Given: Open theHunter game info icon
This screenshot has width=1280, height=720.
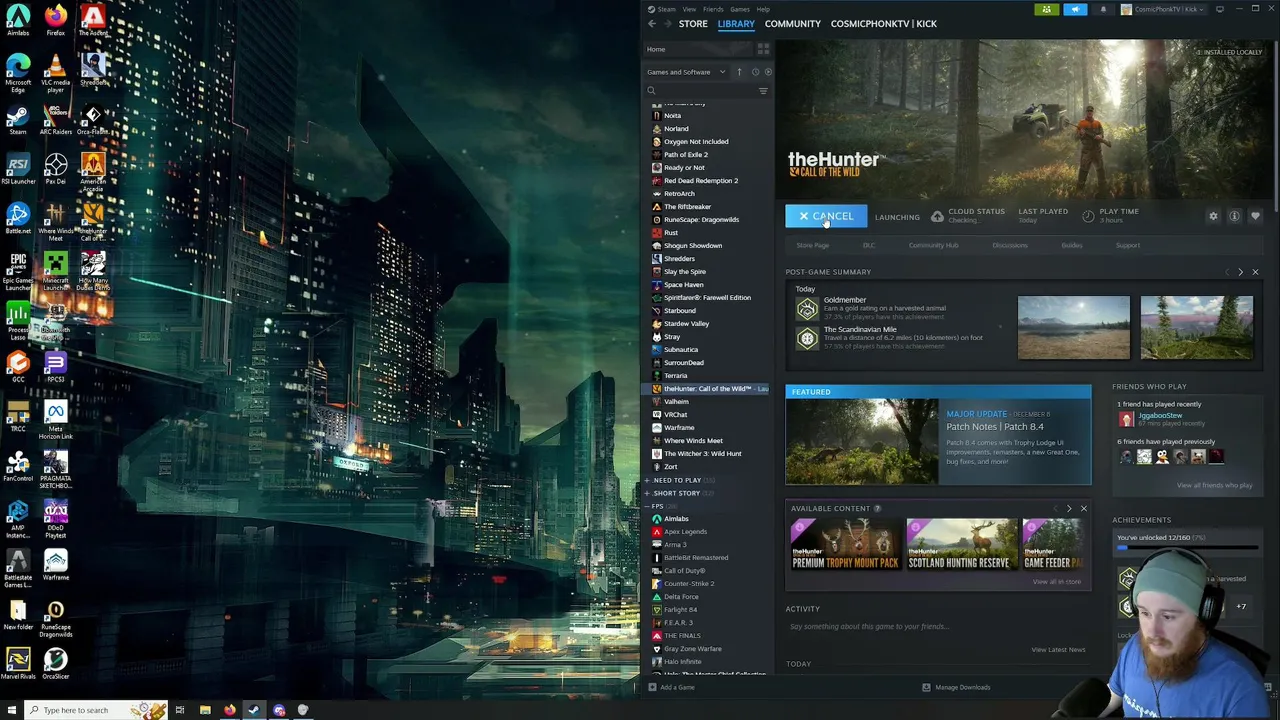Looking at the screenshot, I should point(1234,216).
